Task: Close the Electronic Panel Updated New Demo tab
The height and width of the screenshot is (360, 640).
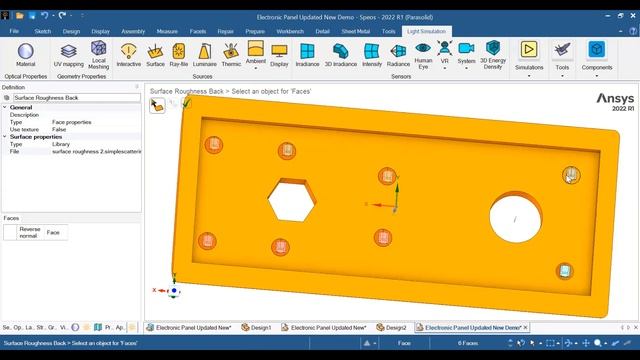Action: [x=525, y=327]
